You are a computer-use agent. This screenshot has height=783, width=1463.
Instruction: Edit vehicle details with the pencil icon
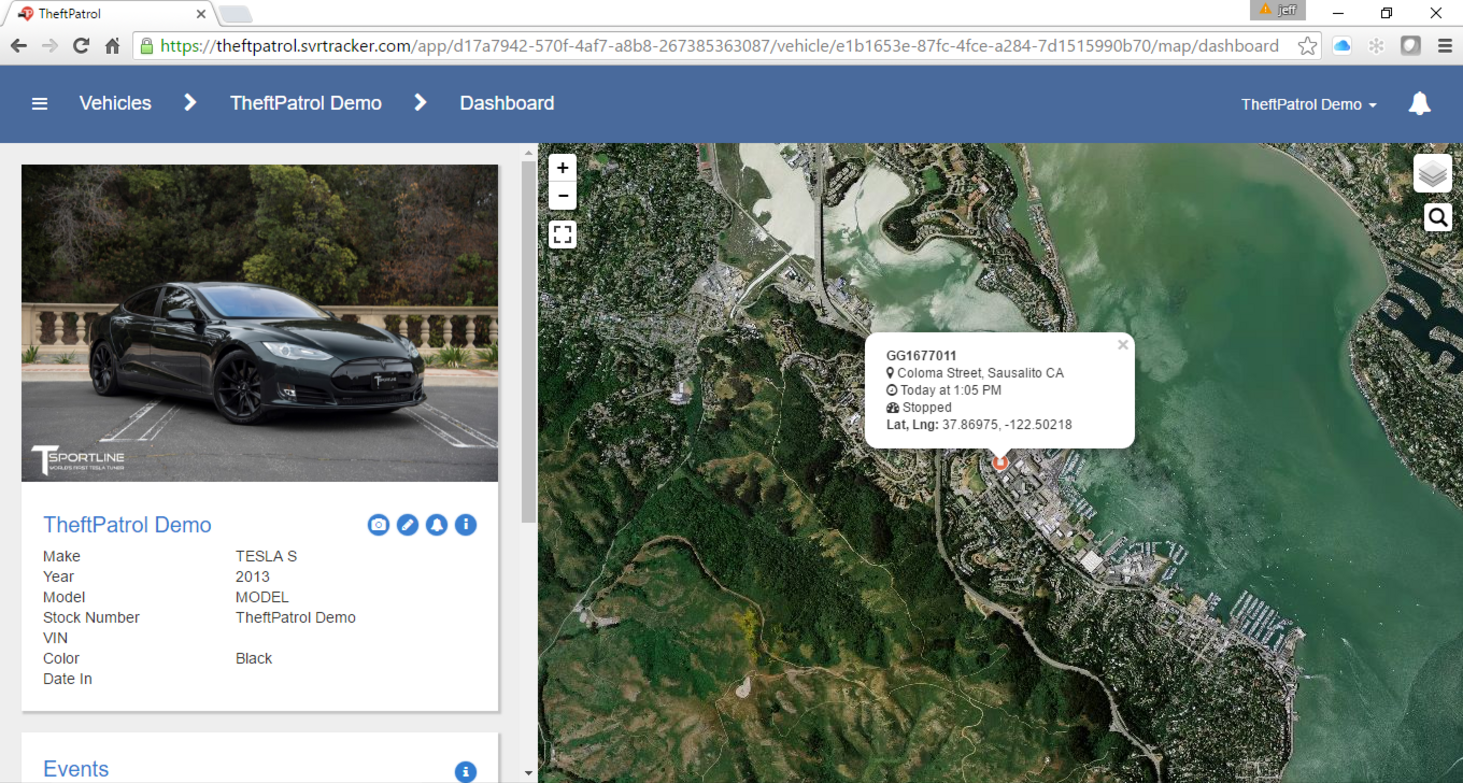click(407, 525)
